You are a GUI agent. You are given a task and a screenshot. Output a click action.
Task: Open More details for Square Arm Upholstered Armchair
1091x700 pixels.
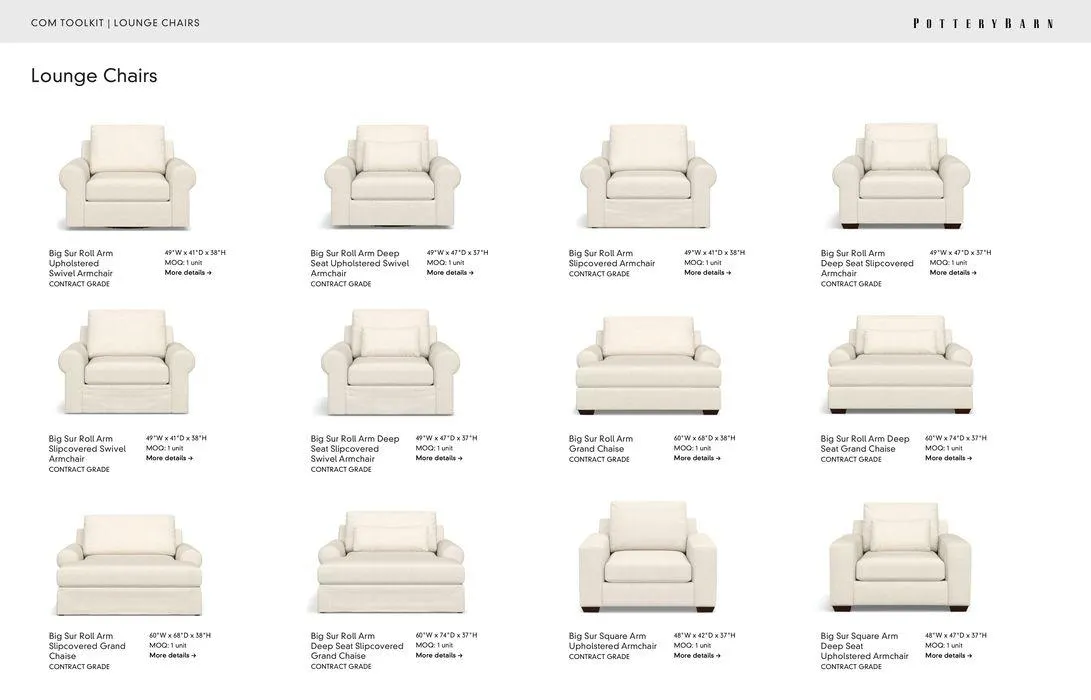pos(696,655)
